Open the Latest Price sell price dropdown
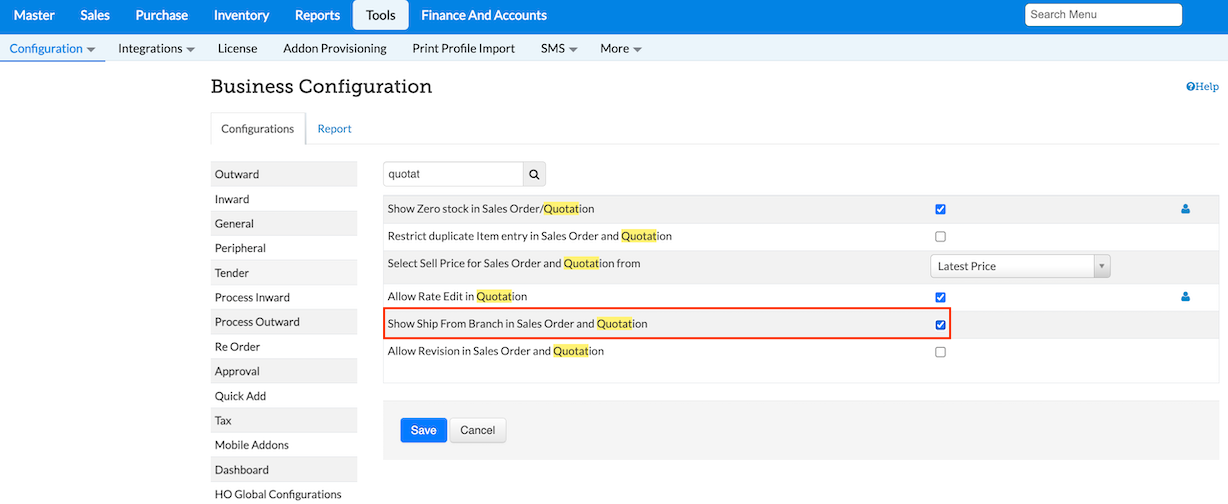 [1020, 266]
